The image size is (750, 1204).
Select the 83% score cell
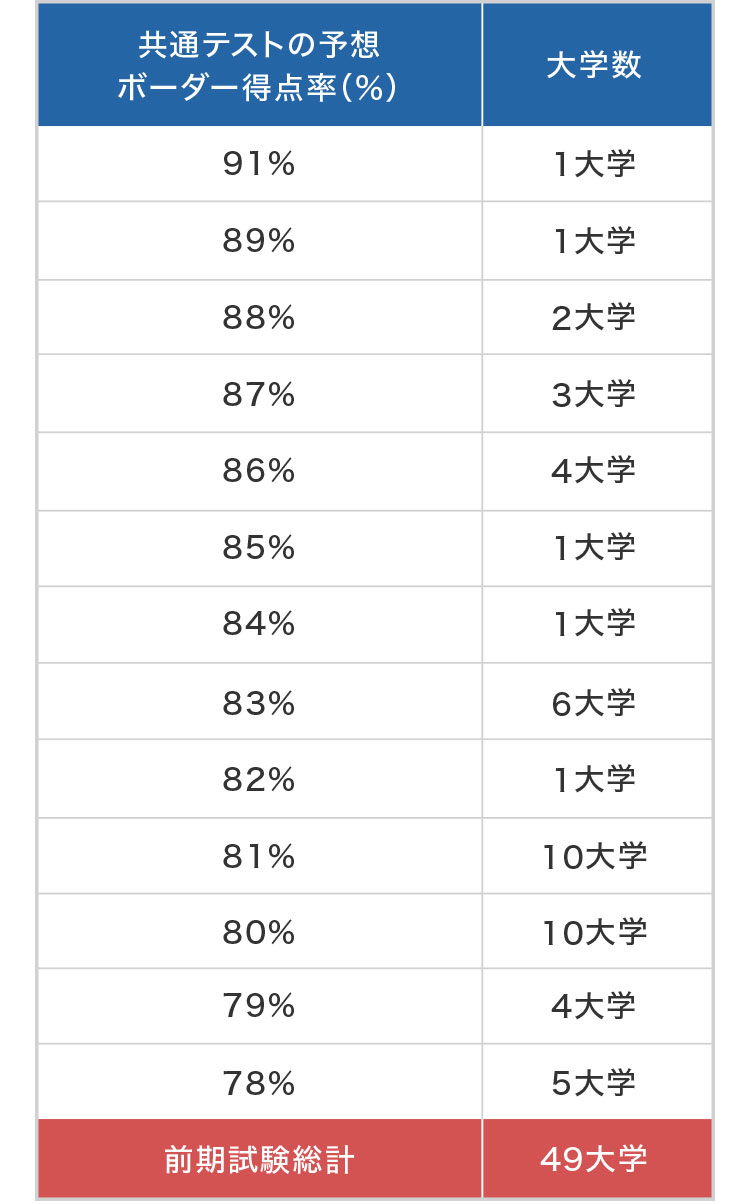click(x=260, y=702)
